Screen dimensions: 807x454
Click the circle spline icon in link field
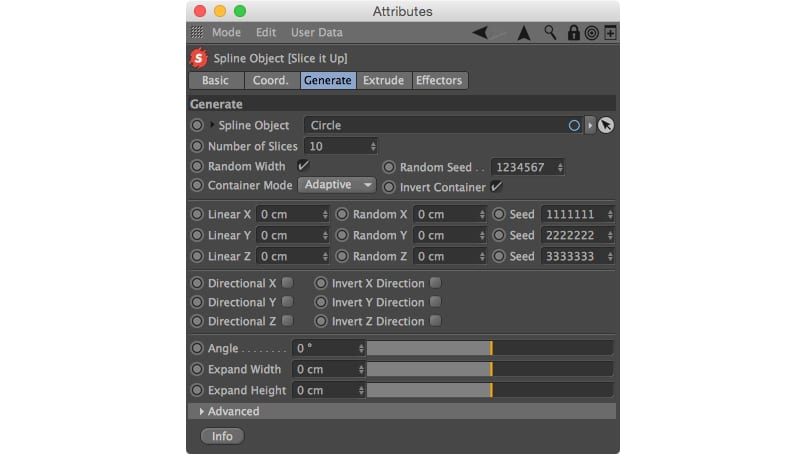574,125
